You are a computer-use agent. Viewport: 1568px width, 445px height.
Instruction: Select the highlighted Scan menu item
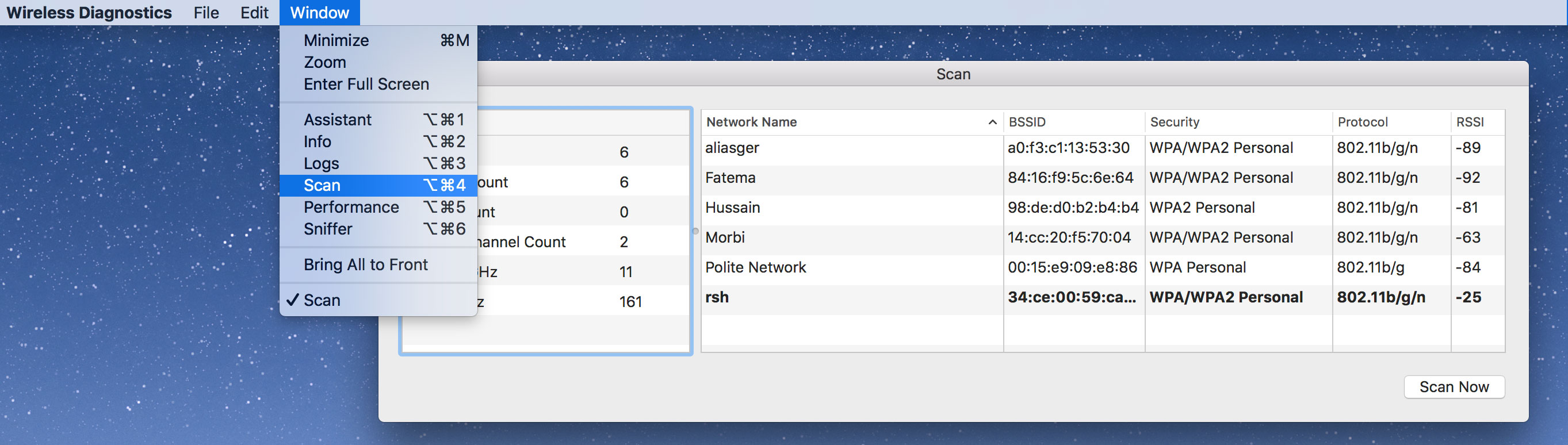tap(378, 185)
